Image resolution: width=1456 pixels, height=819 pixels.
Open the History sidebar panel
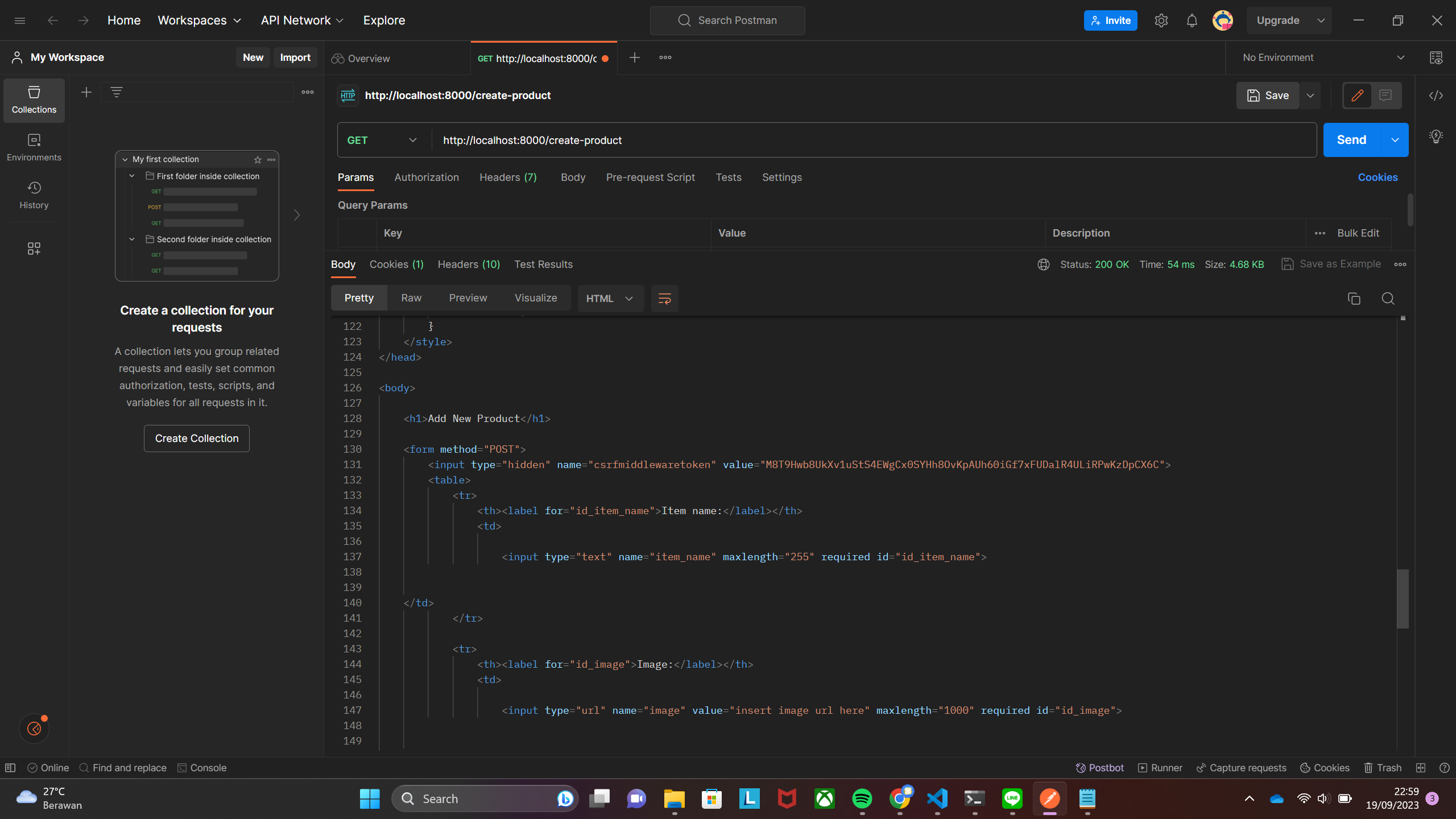pos(34,195)
